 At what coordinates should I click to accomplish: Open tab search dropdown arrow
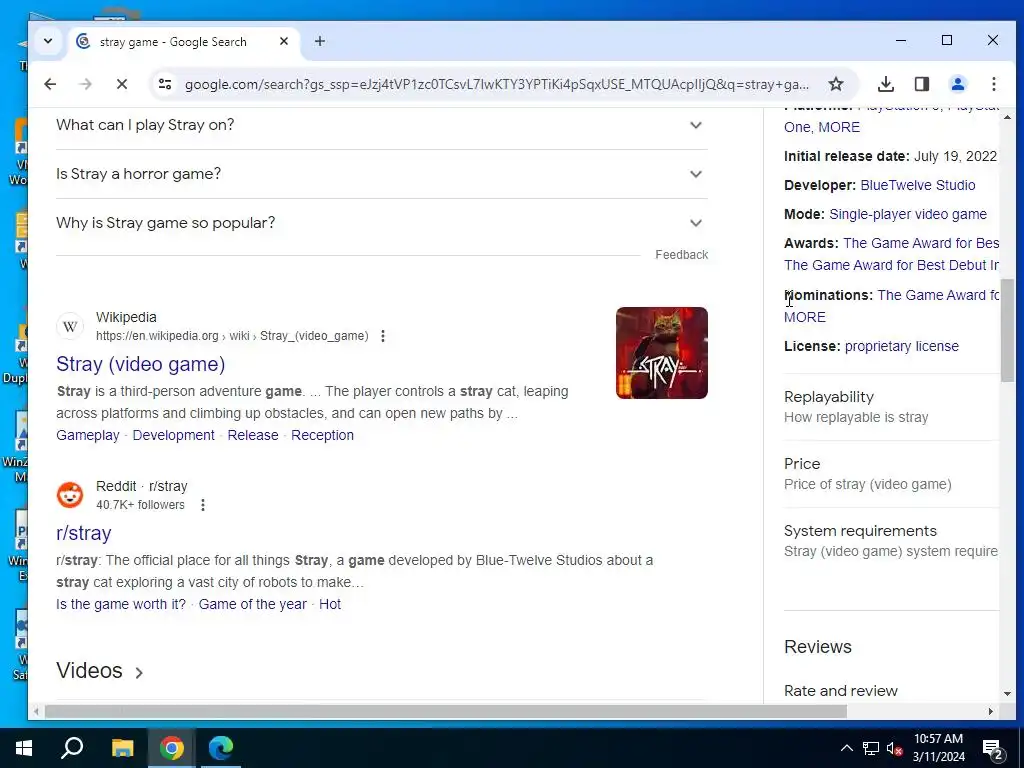tap(48, 41)
